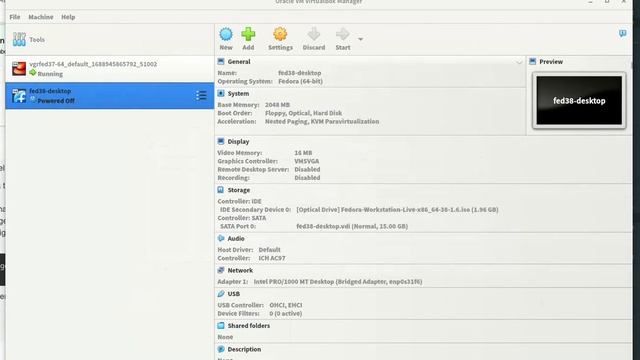Viewport: 640px width, 360px height.
Task: Click the Discard toolbar icon
Action: (x=313, y=34)
